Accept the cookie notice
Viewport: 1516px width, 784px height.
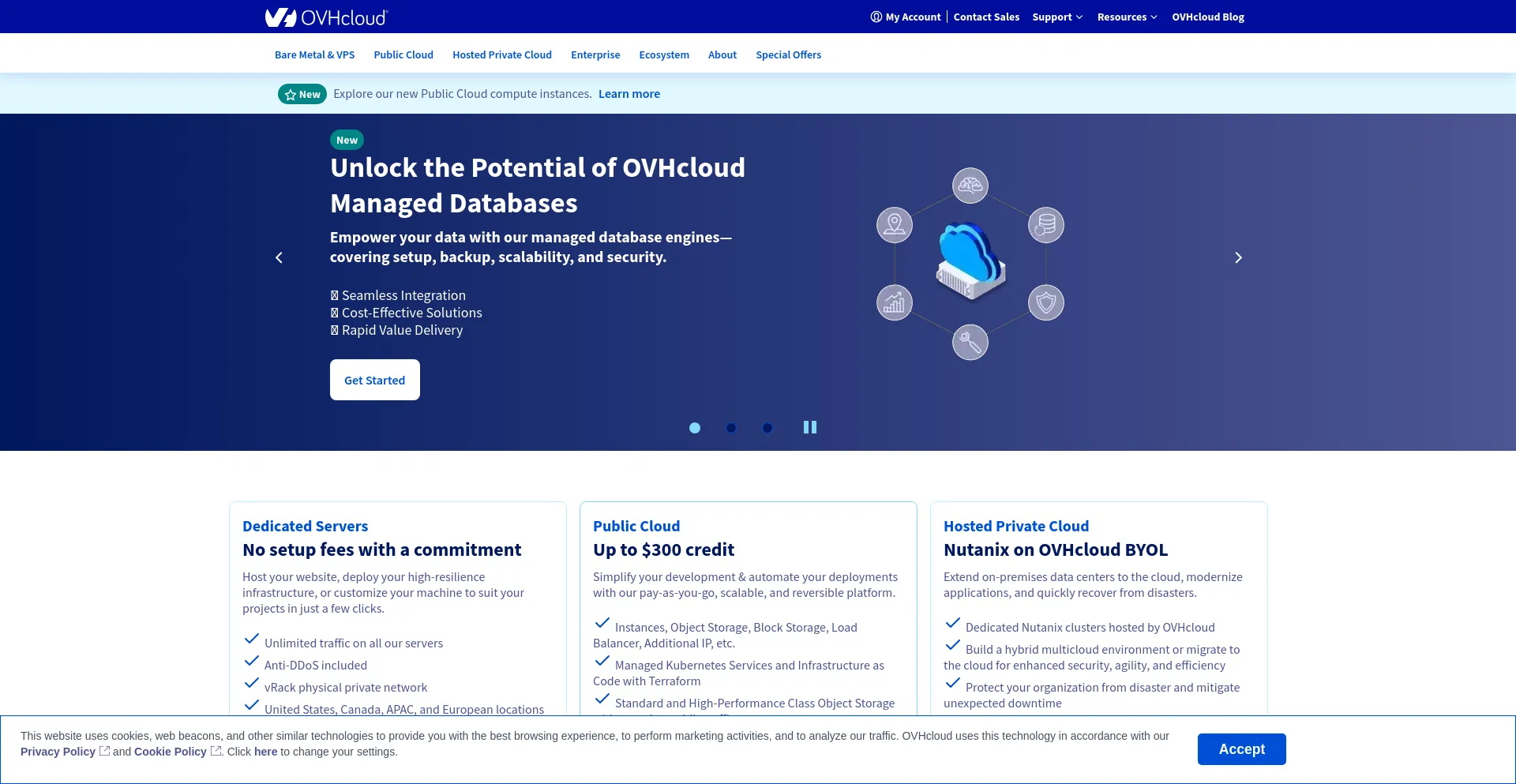point(1241,749)
